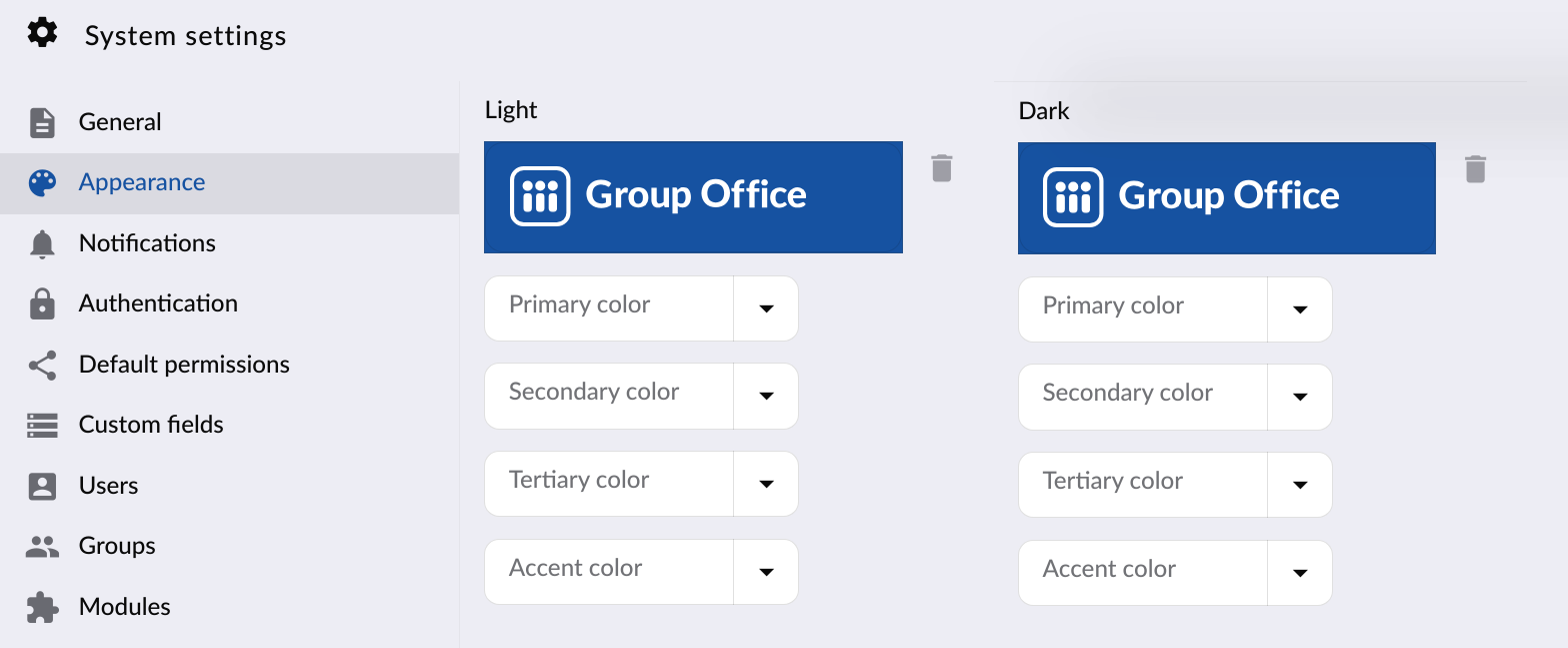Viewport: 1568px width, 648px height.
Task: Open Light Primary color dropdown arrow
Action: 766,309
